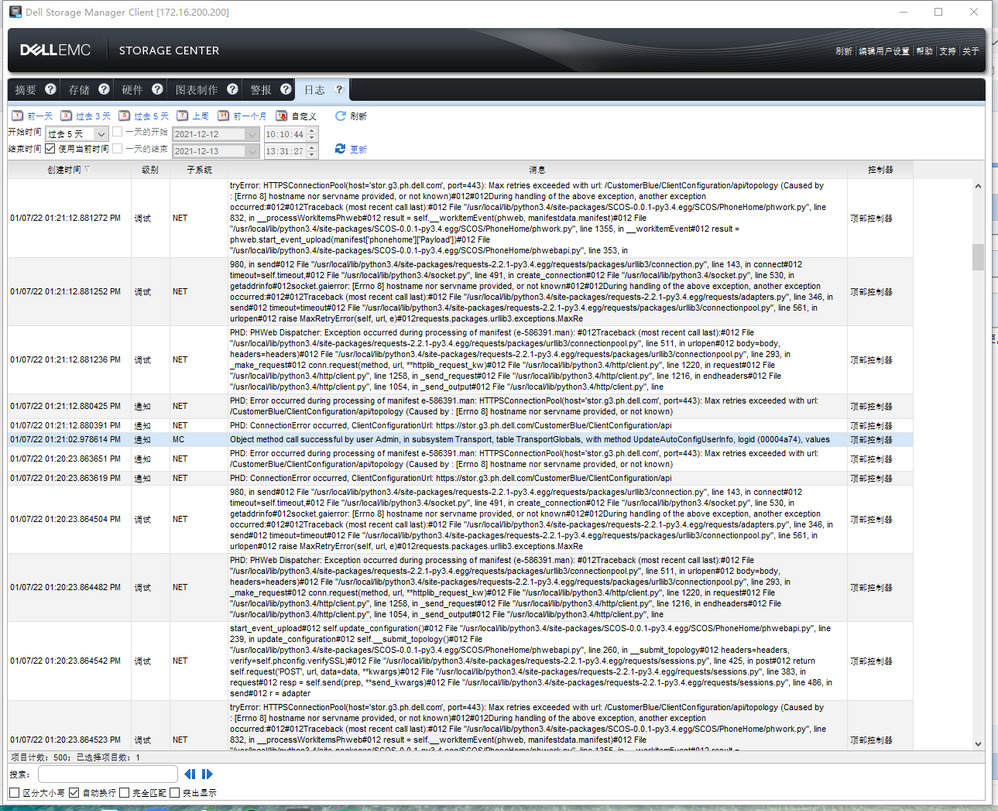
Task: Sort by 消息 column header
Action: pos(537,169)
